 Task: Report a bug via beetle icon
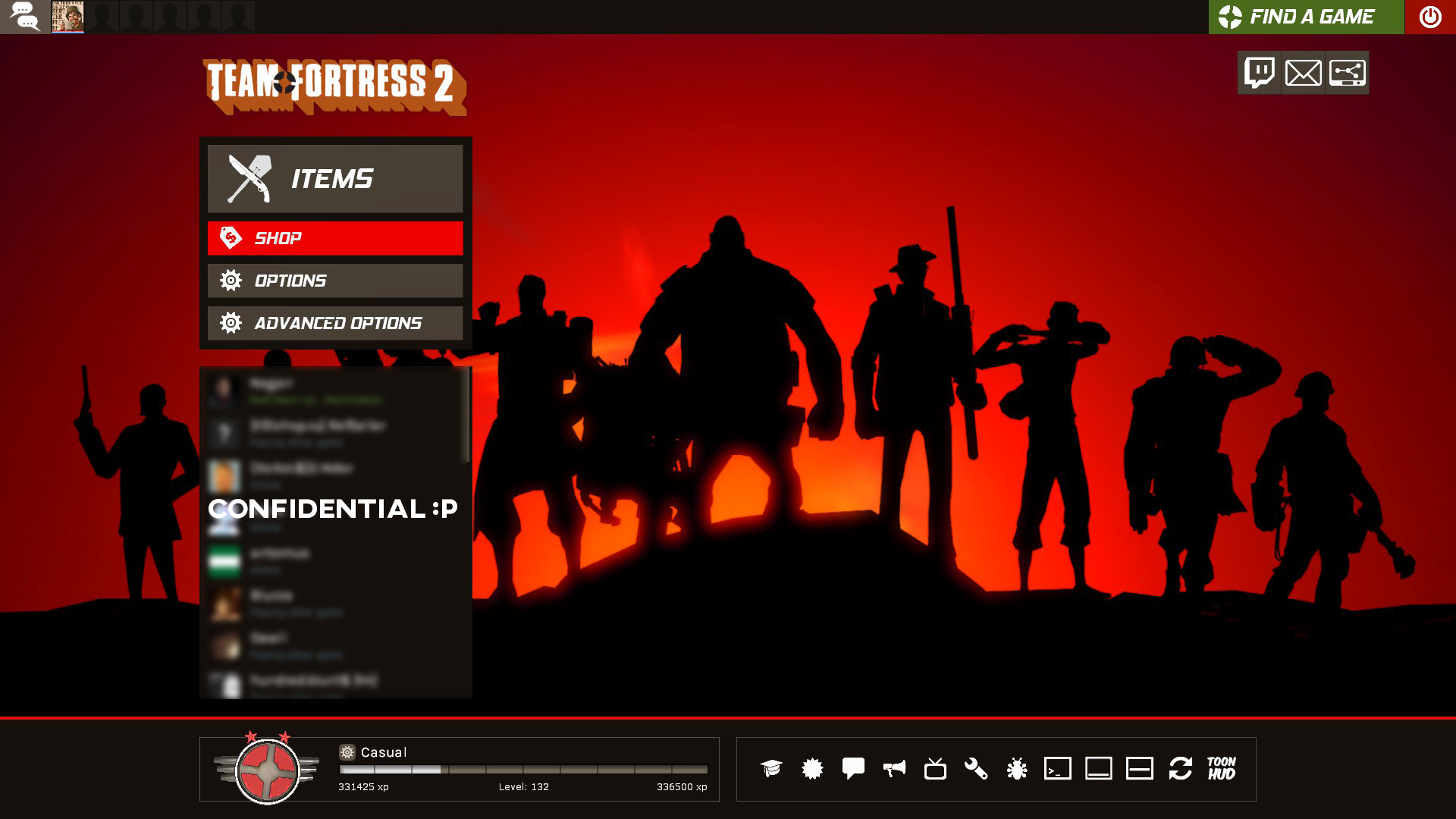point(1017,768)
